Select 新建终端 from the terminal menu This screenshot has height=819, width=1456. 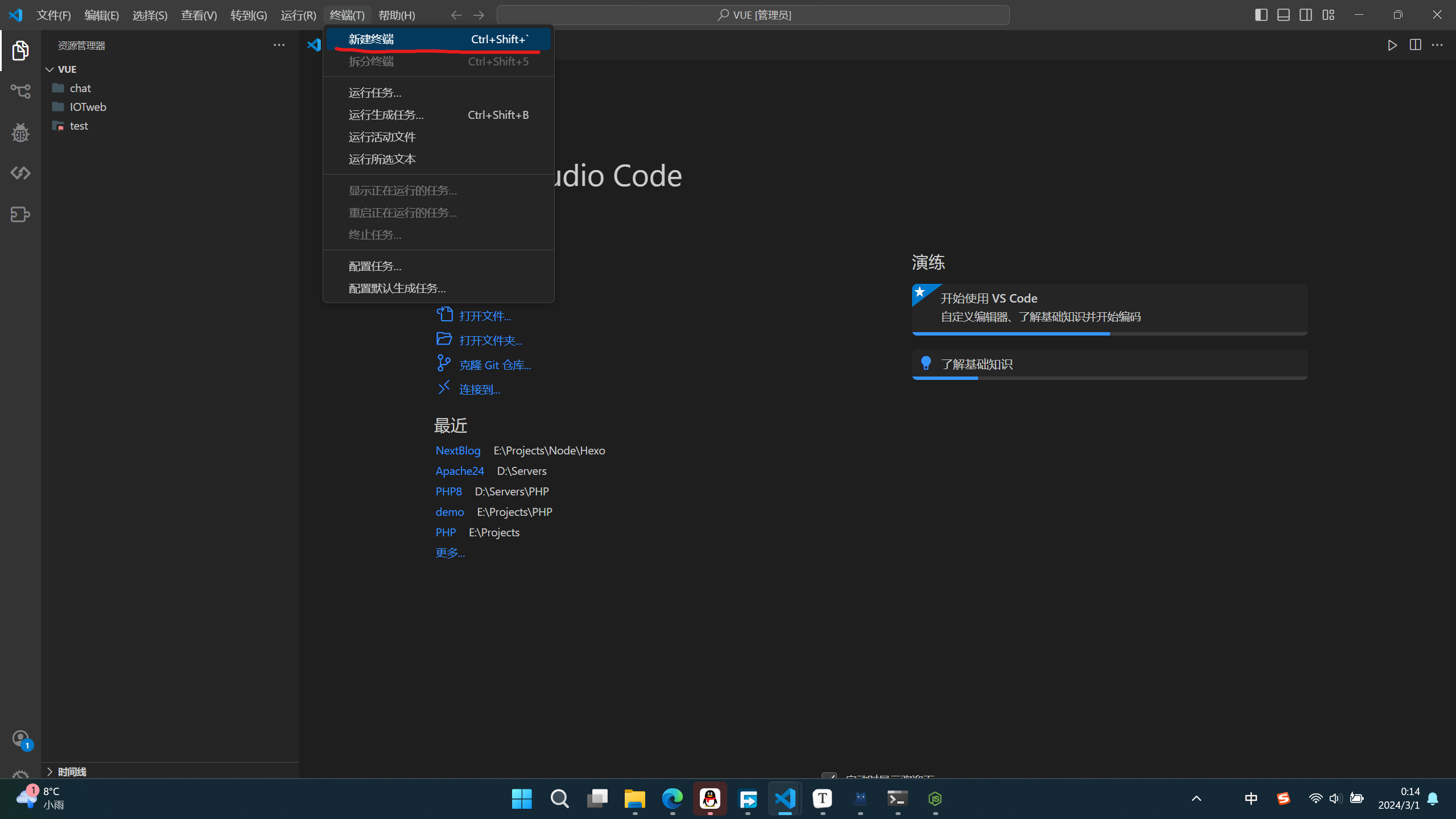[x=371, y=39]
